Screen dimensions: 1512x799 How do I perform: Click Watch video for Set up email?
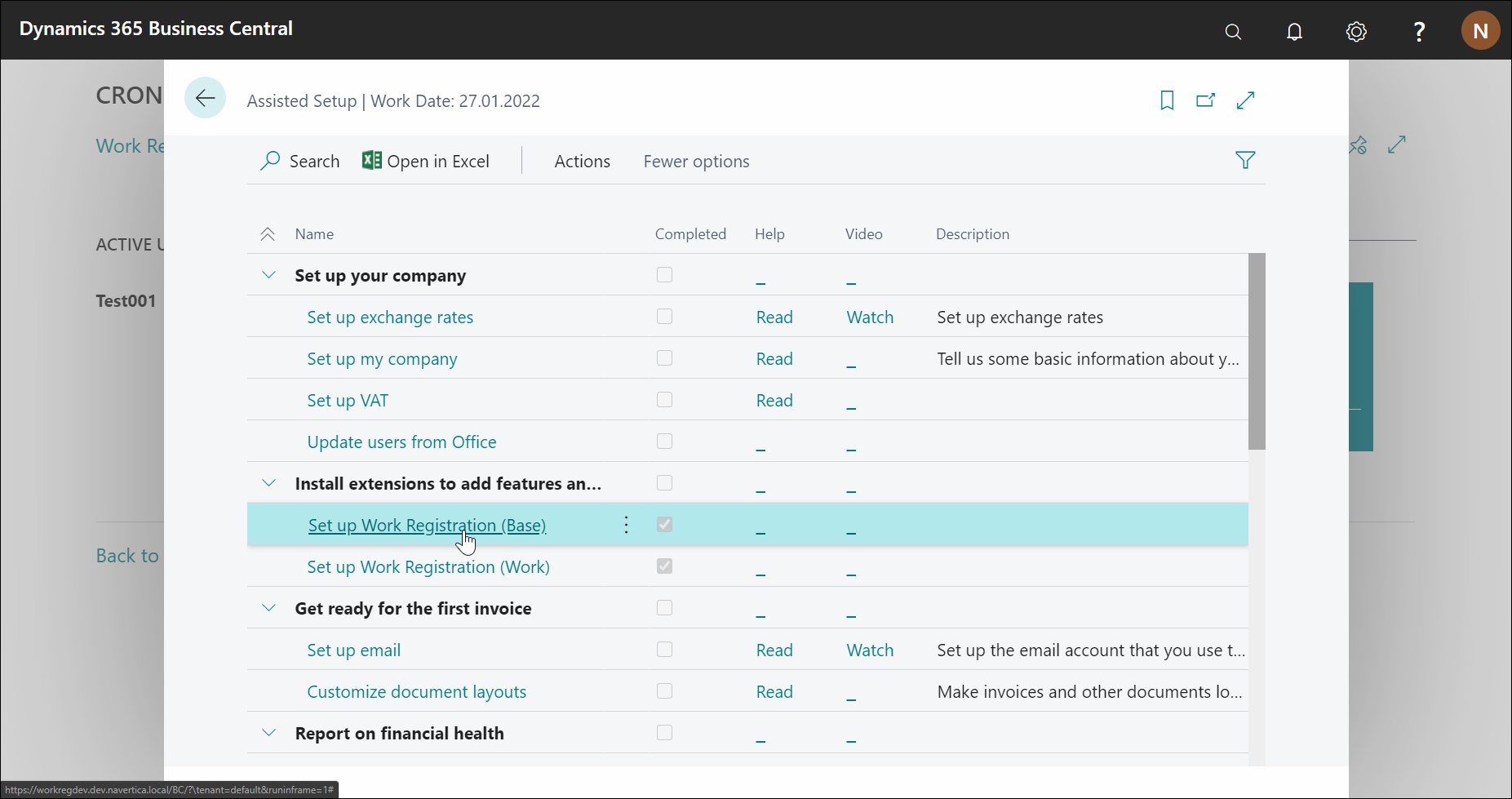[x=870, y=650]
